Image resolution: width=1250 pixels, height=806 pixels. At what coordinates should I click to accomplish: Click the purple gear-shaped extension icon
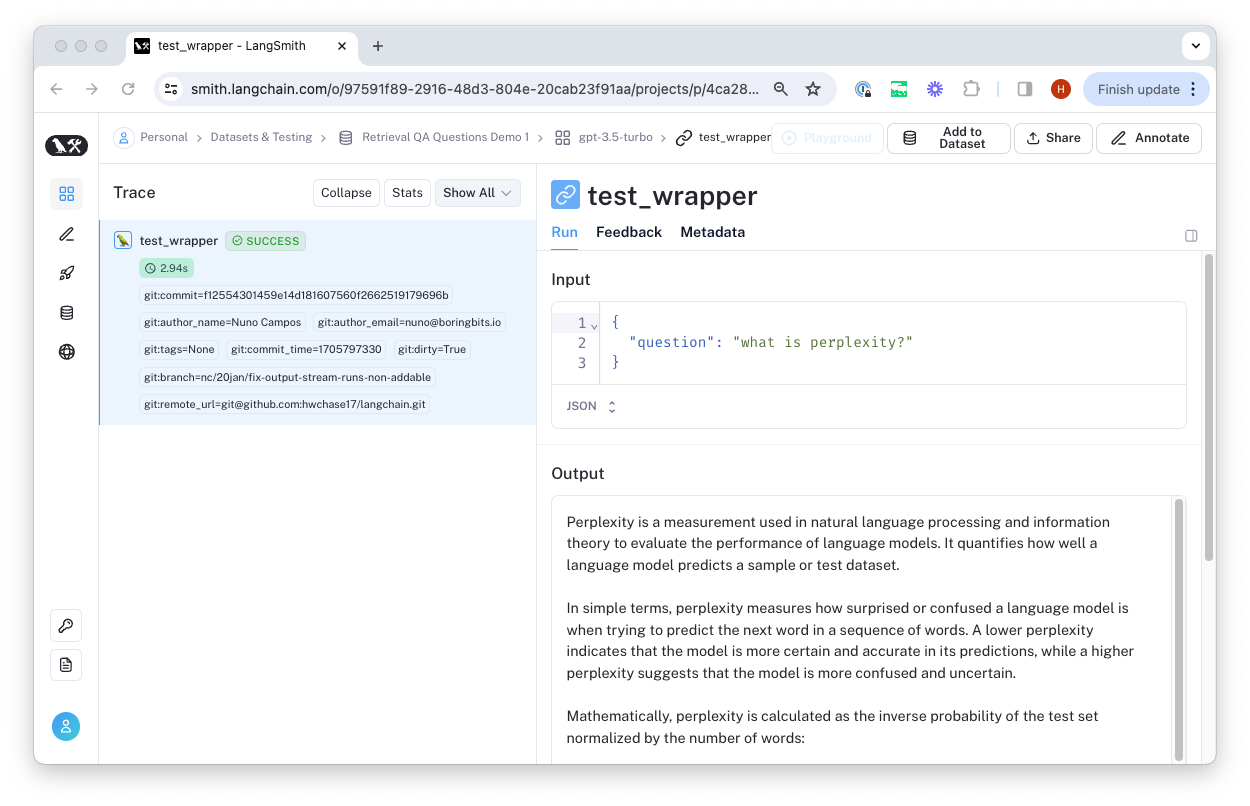pos(935,89)
